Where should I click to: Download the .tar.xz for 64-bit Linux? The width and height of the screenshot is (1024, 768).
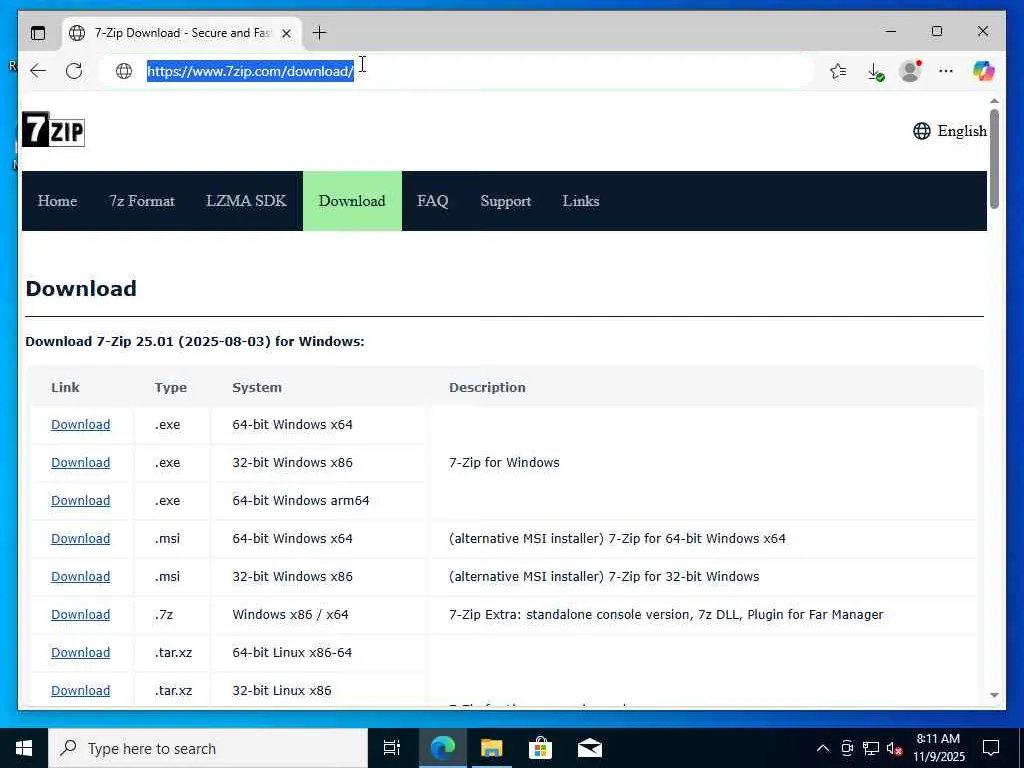tap(80, 652)
